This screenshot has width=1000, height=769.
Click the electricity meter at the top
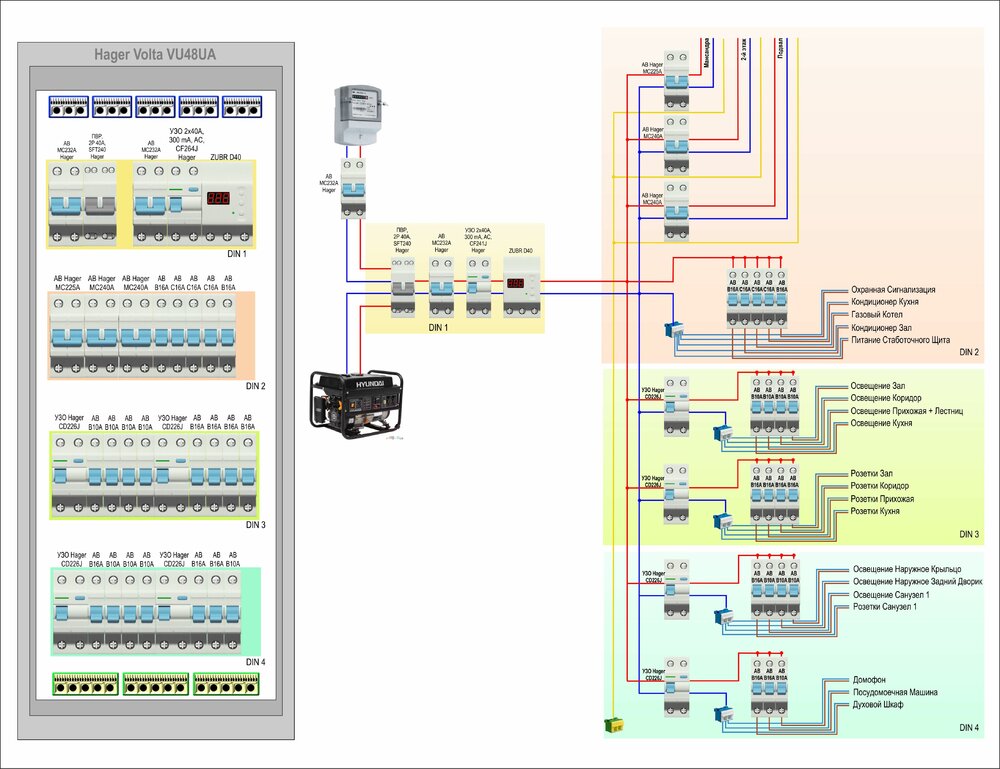pos(358,115)
